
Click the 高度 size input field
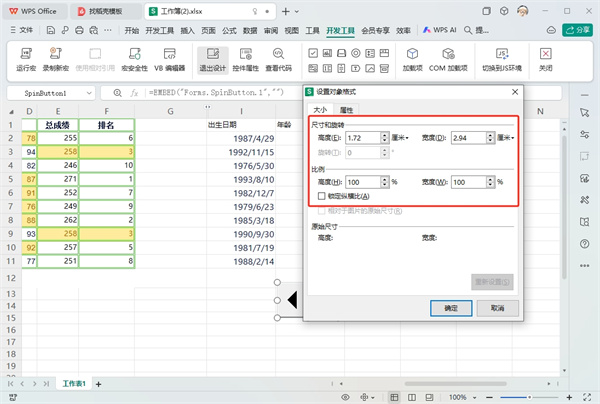pyautogui.click(x=361, y=137)
